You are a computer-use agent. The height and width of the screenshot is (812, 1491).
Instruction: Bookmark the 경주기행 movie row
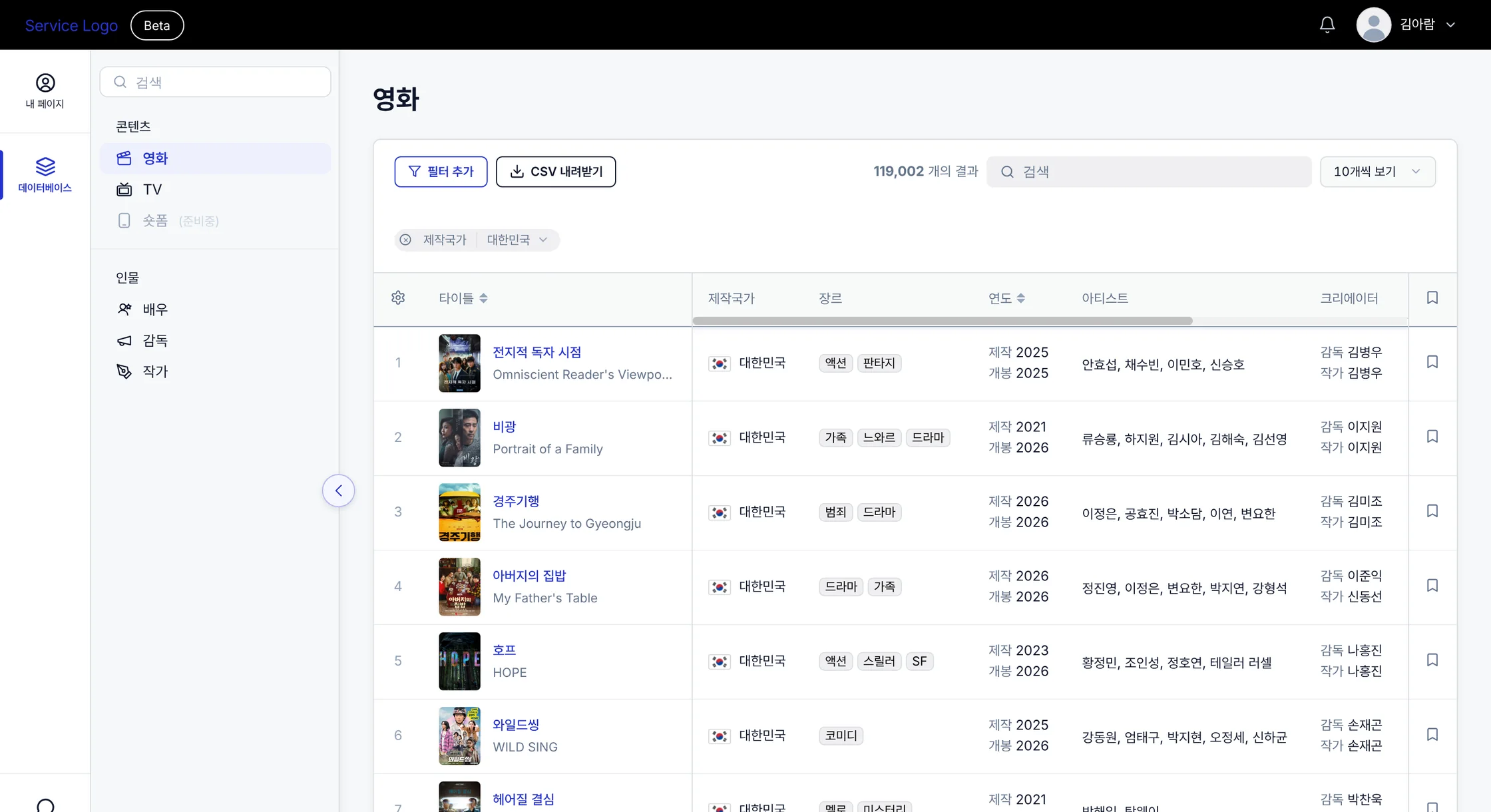click(1432, 510)
